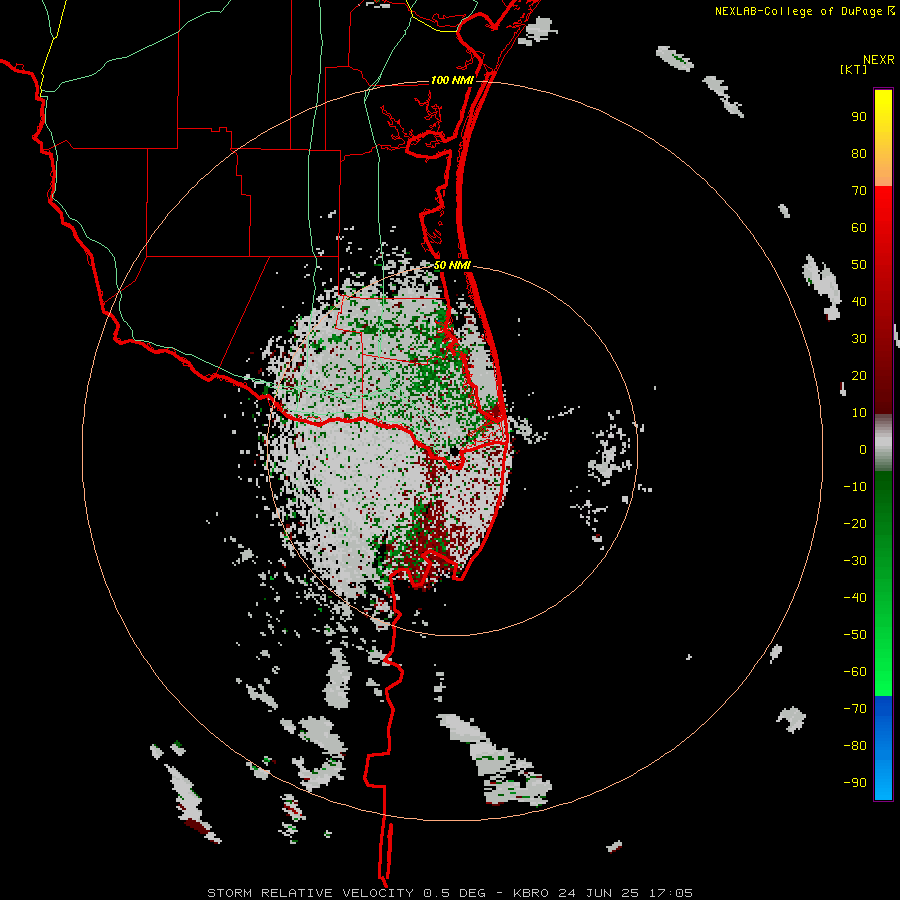The height and width of the screenshot is (900, 900).
Task: Click the 50 value on velocity scale
Action: click(859, 265)
